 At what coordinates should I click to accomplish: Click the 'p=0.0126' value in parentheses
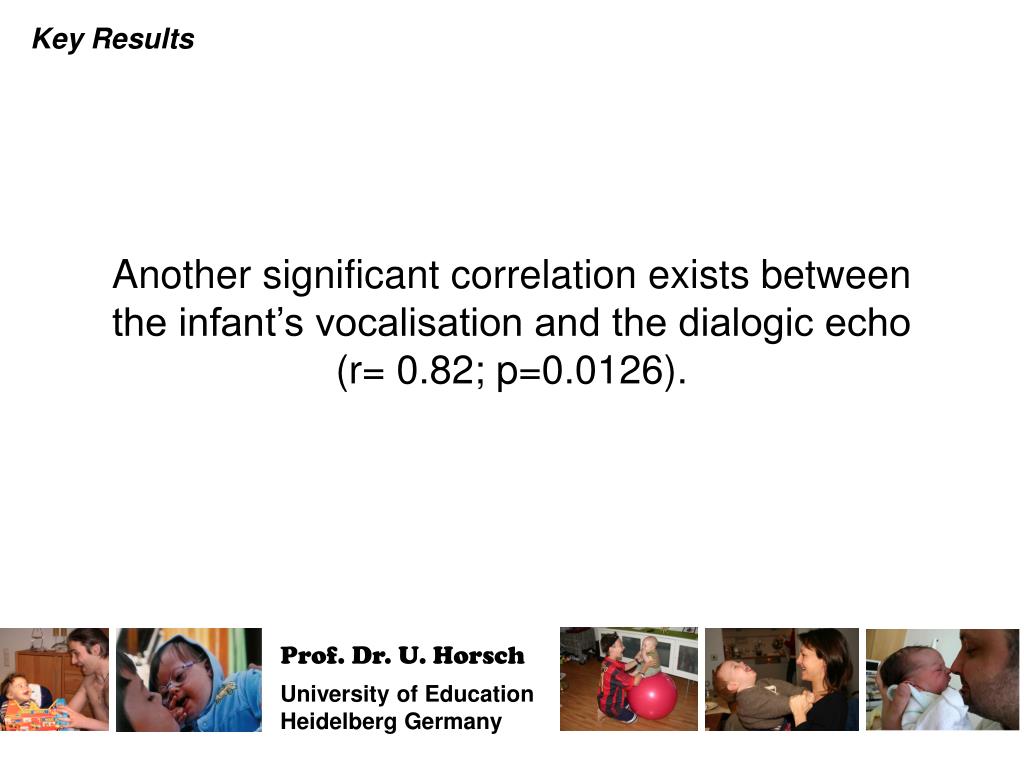(580, 371)
